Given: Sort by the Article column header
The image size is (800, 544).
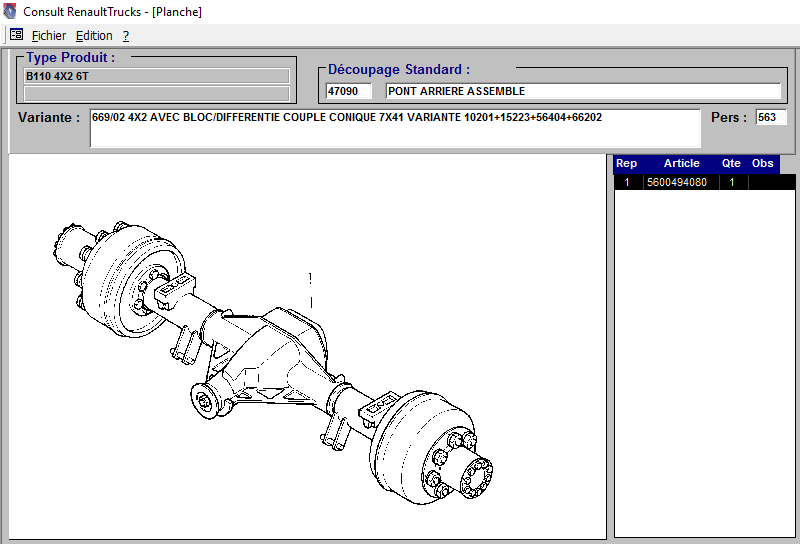Looking at the screenshot, I should click(x=682, y=164).
